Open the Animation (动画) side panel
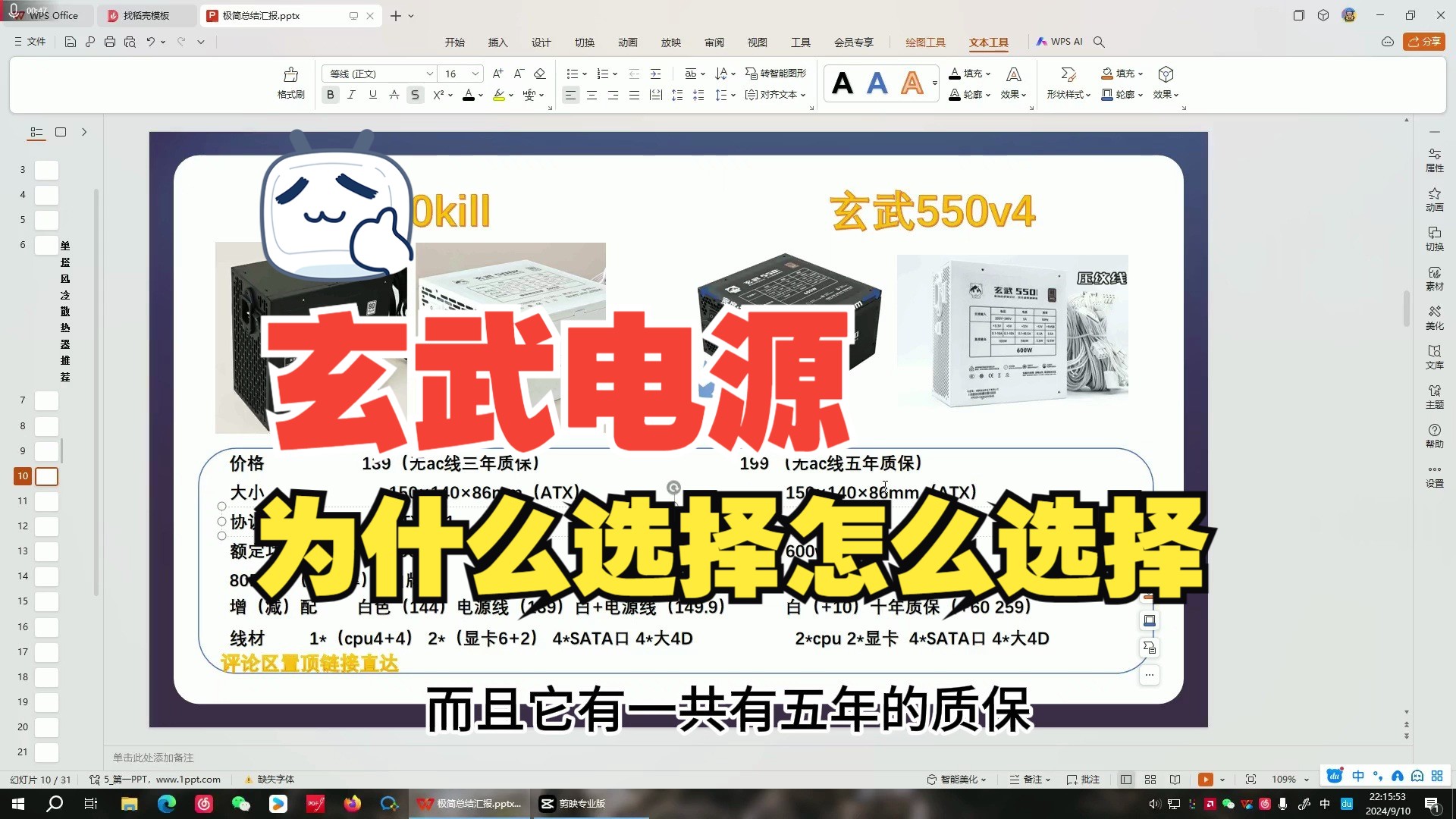Screen dimensions: 1456x819 point(1435,199)
